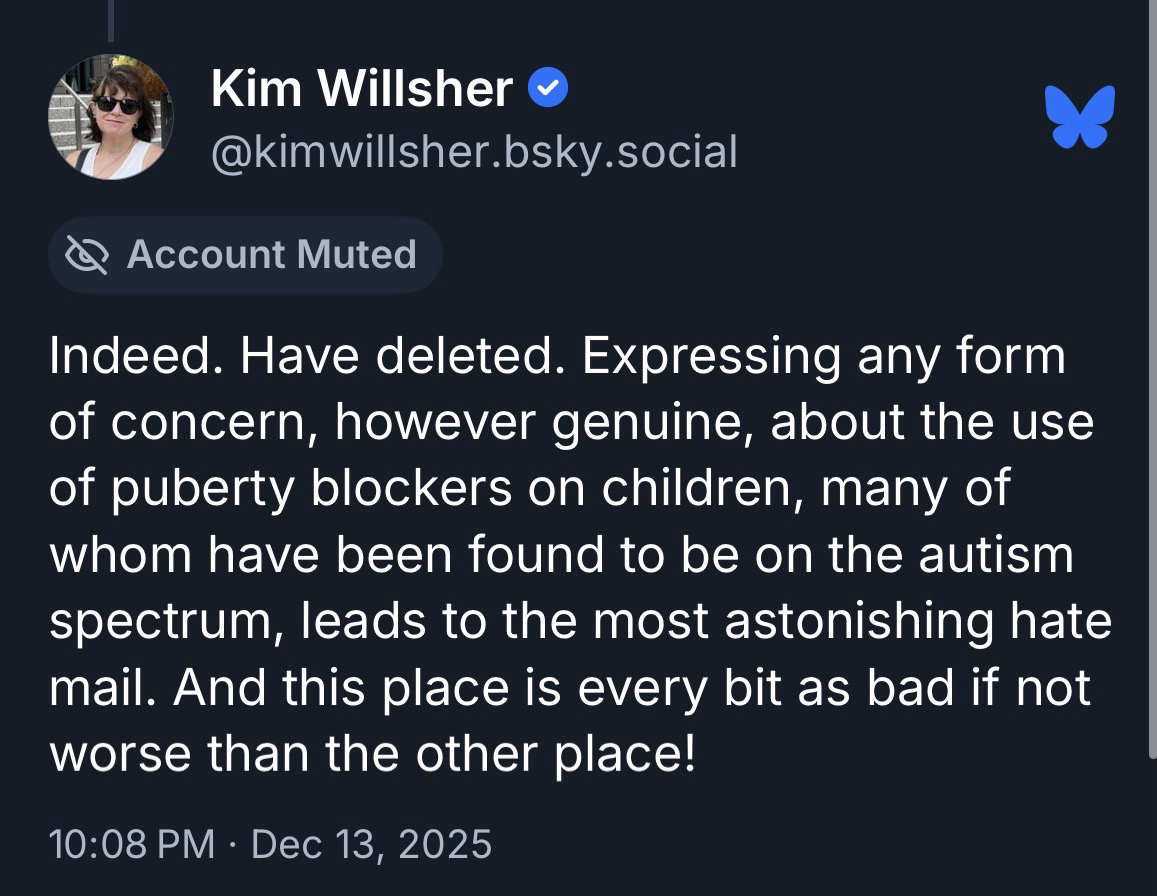This screenshot has width=1157, height=896.
Task: Click the 10:08 PM timestamp
Action: (132, 844)
